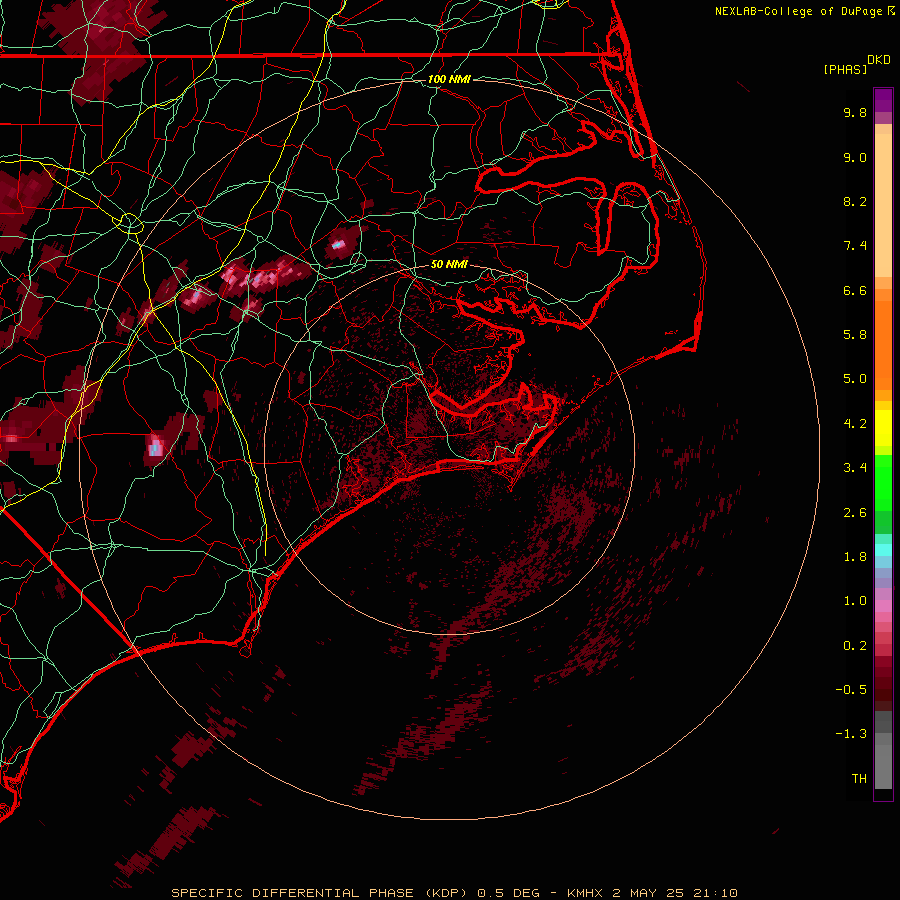Image resolution: width=900 pixels, height=900 pixels.
Task: Click the DKD label above the color scale
Action: coord(879,60)
